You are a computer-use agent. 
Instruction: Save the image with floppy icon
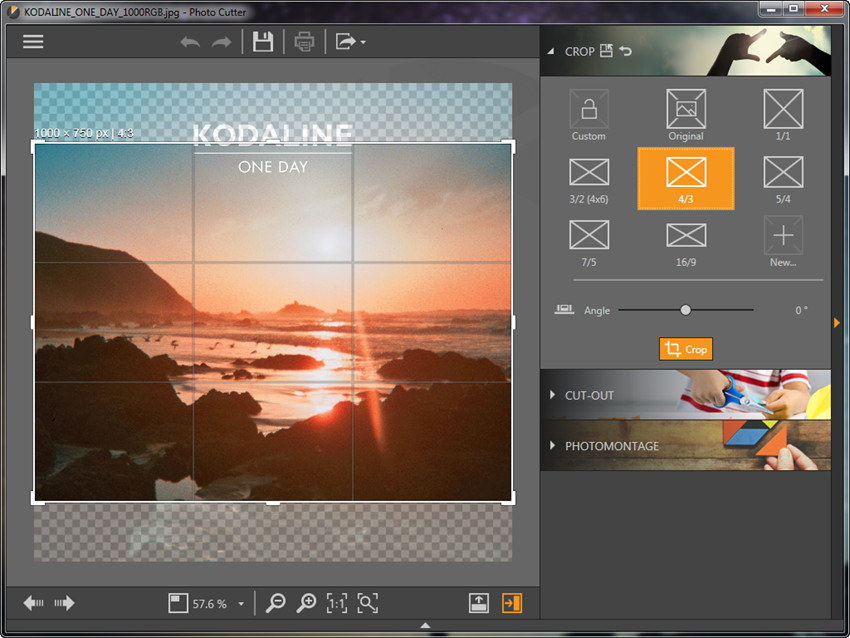[x=263, y=42]
